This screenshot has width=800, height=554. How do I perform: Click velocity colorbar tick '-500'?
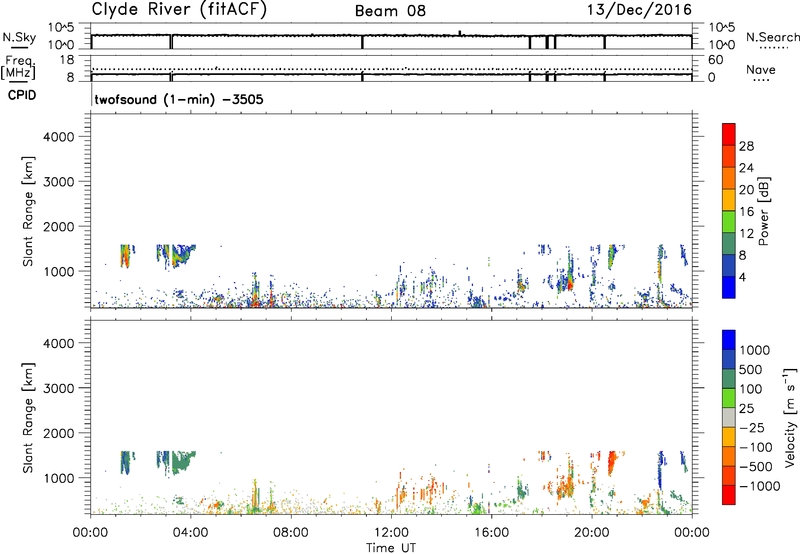click(755, 467)
